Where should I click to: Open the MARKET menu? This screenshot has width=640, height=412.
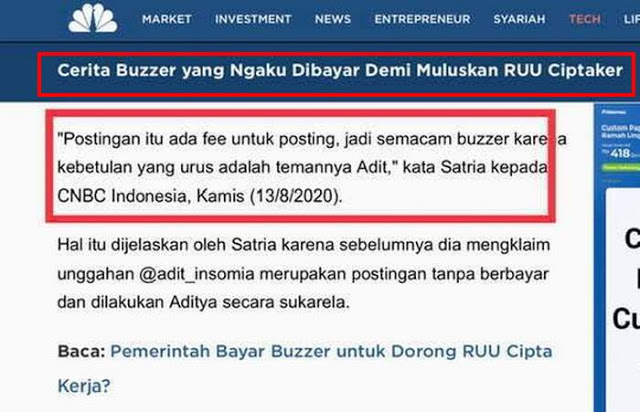tap(167, 19)
